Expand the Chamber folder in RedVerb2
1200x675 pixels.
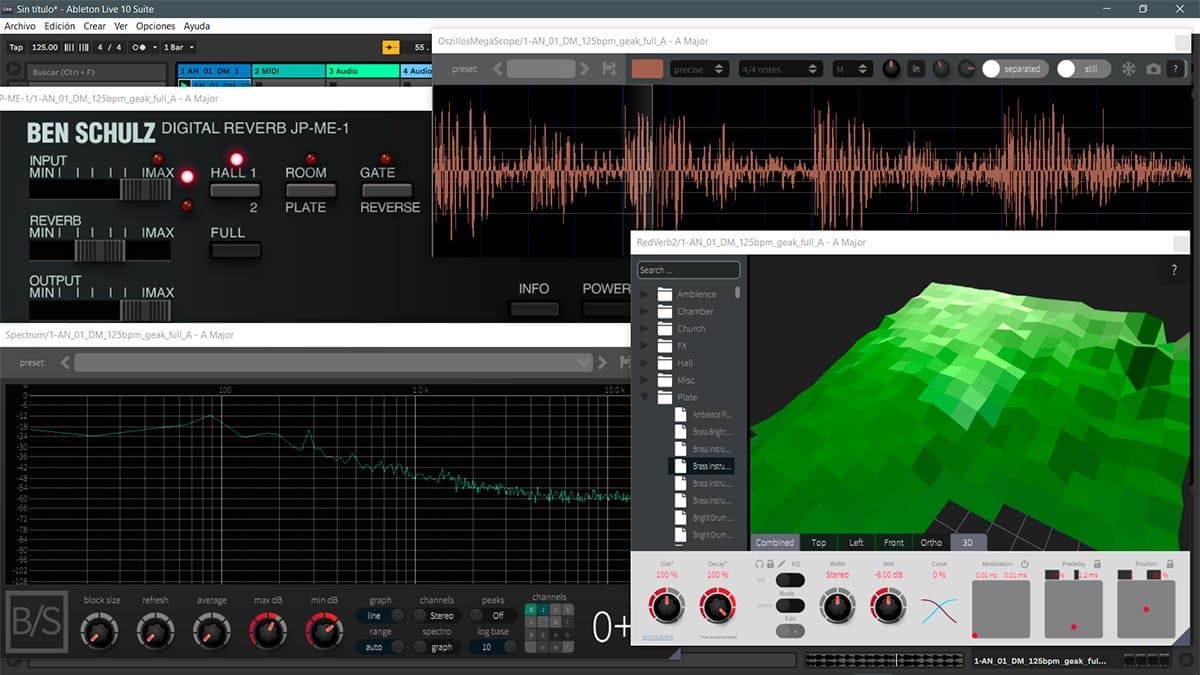[x=643, y=311]
